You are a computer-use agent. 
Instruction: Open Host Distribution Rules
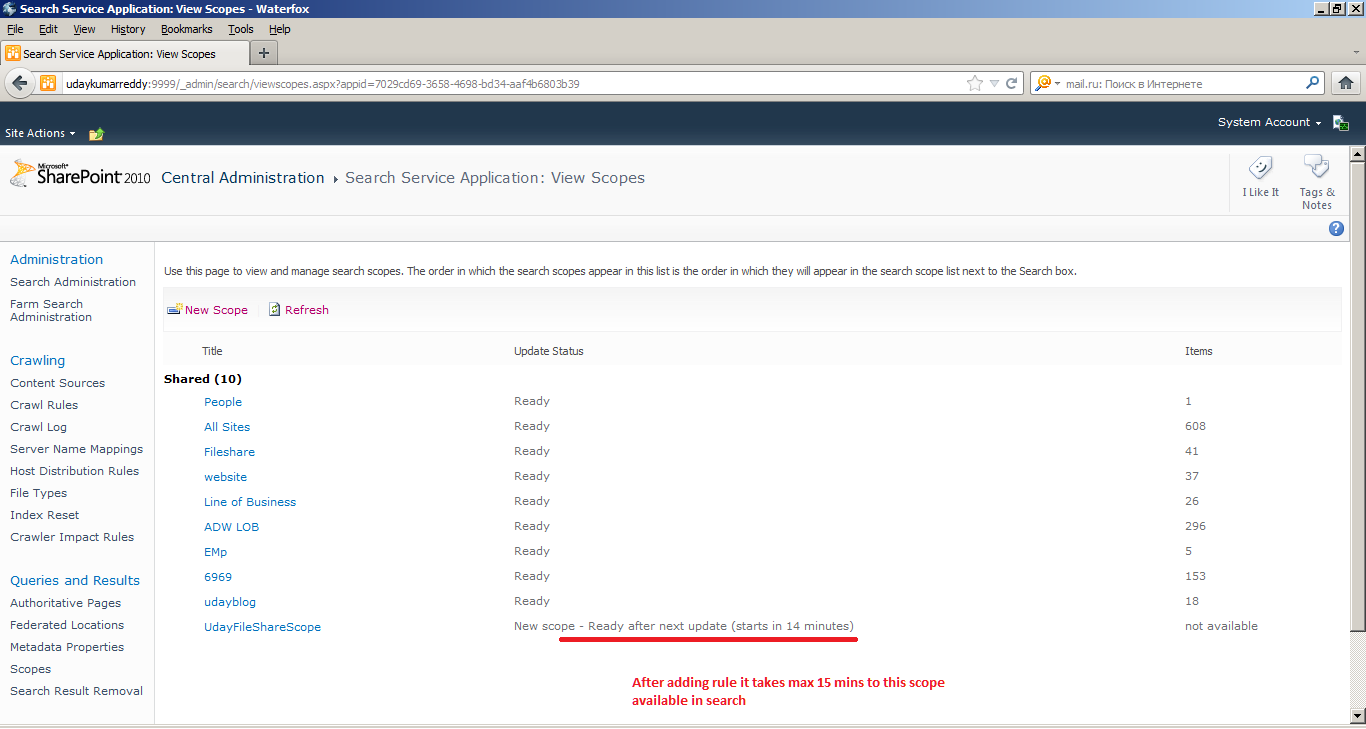click(74, 471)
